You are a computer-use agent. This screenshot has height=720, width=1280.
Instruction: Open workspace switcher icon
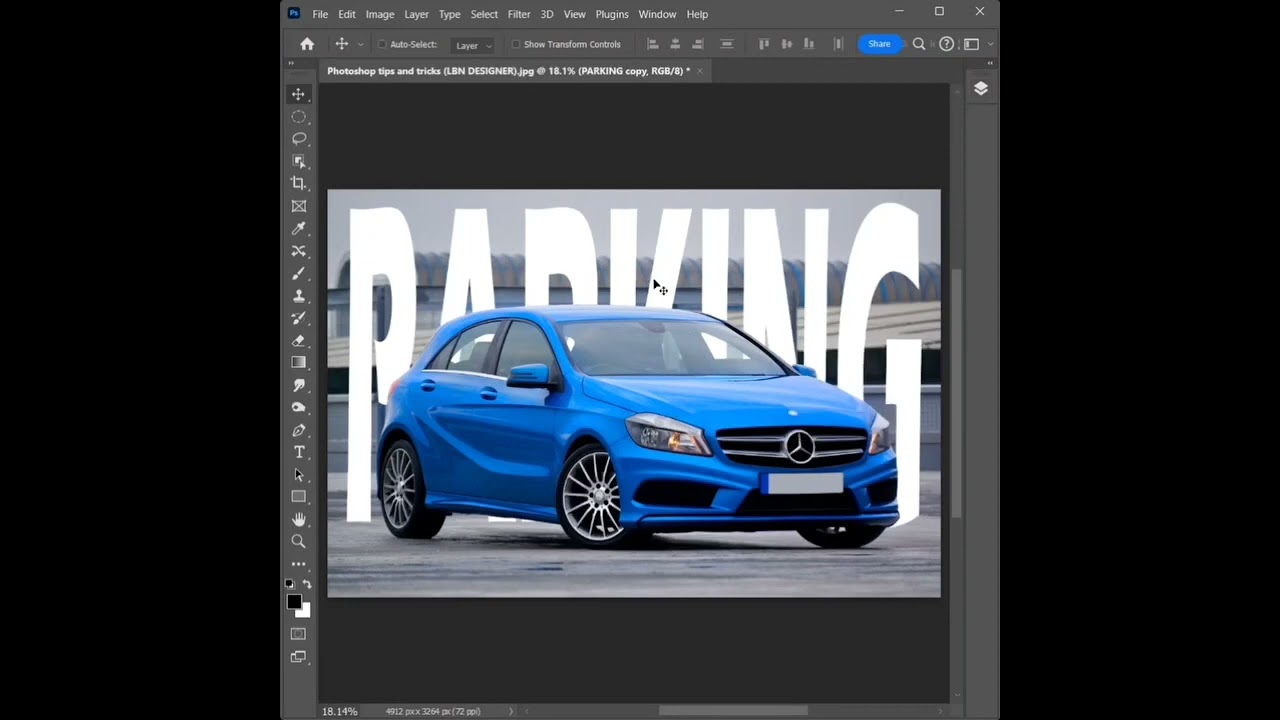972,44
